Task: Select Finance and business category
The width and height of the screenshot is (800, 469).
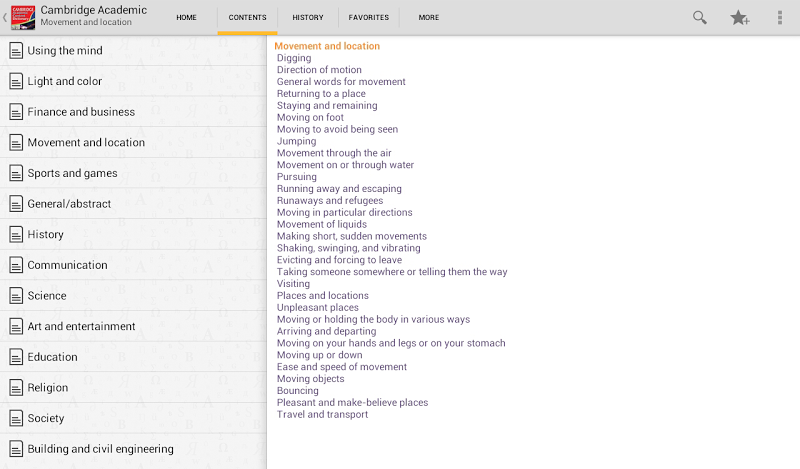Action: point(81,112)
